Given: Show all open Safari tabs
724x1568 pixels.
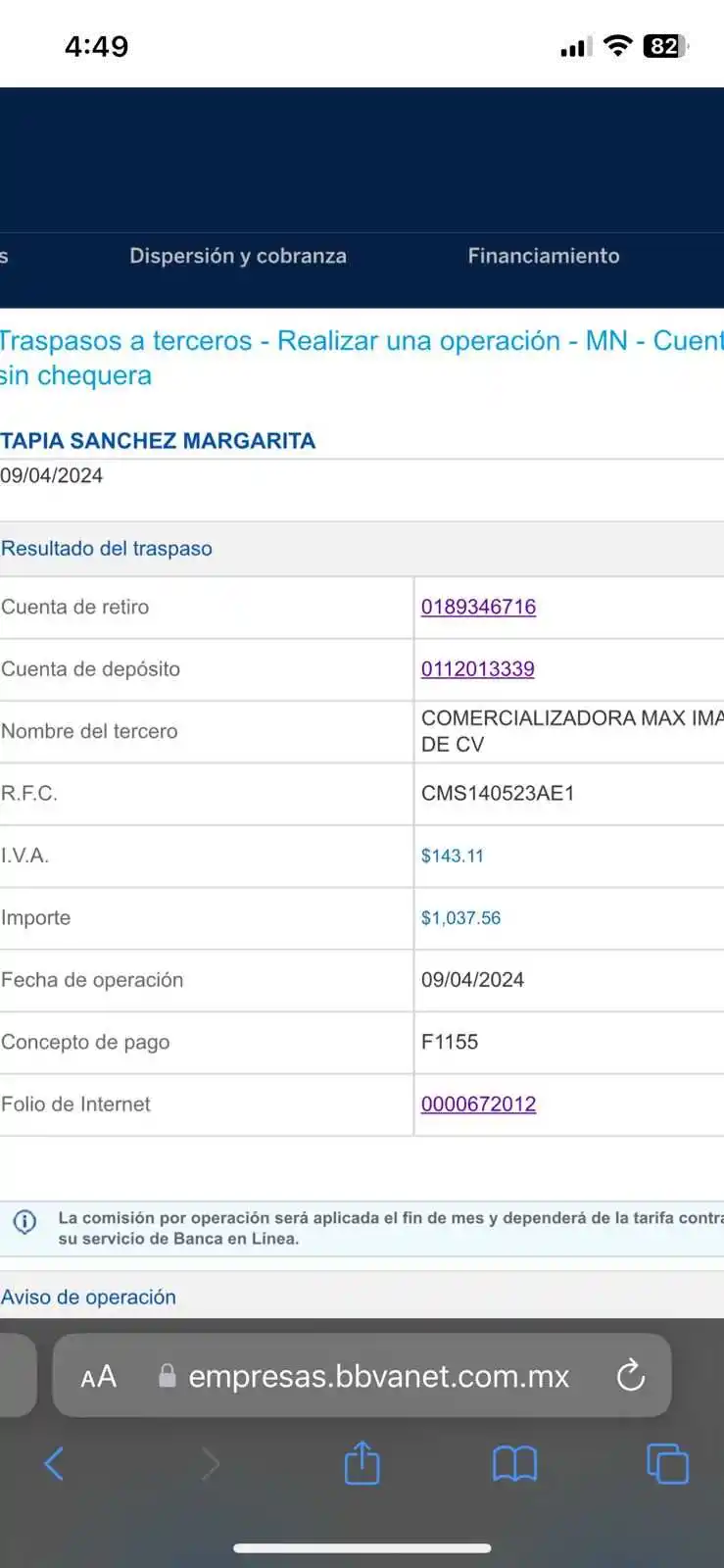Looking at the screenshot, I should coord(667,1464).
